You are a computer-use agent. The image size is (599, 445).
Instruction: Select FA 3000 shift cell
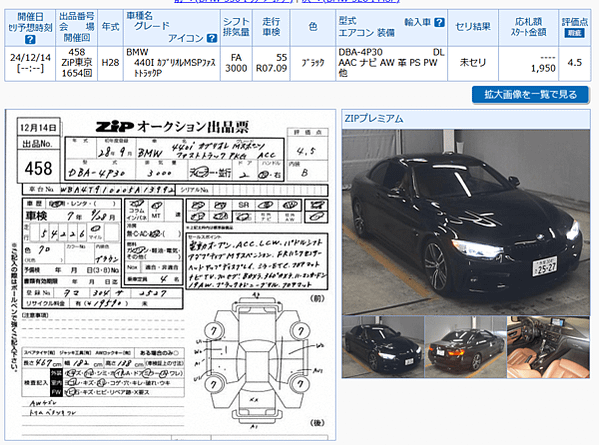click(236, 63)
